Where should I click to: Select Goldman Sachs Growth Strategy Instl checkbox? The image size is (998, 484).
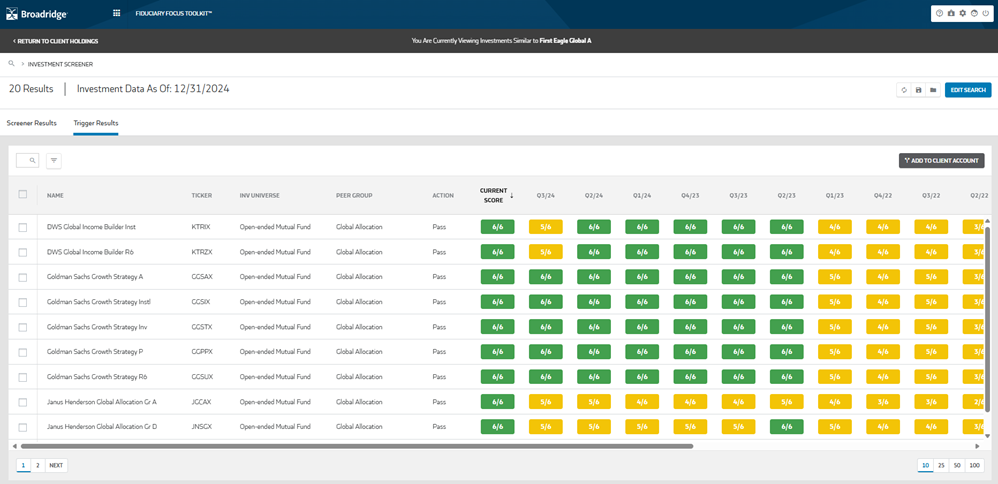[x=23, y=302]
